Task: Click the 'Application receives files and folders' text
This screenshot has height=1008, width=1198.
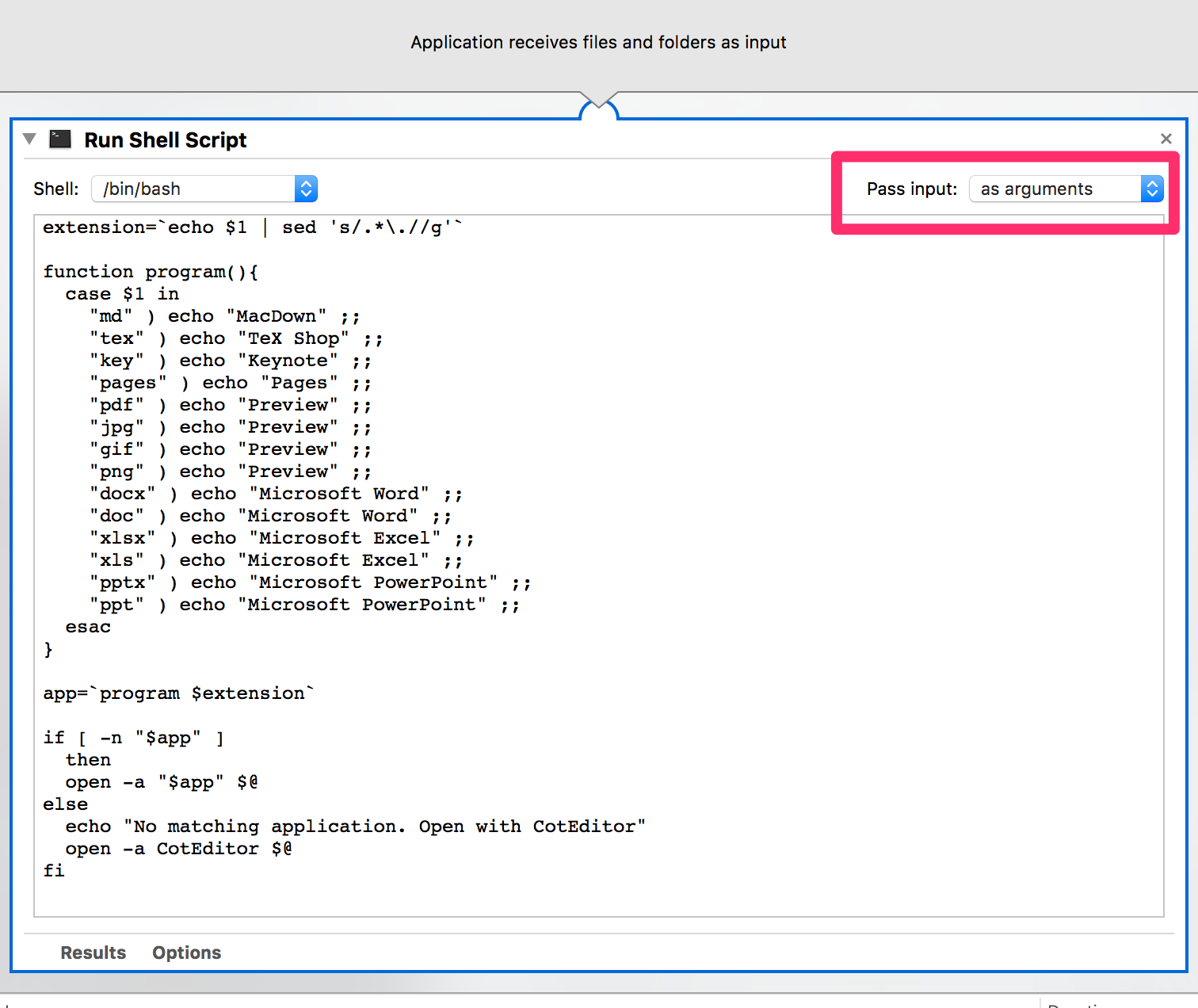Action: 598,43
